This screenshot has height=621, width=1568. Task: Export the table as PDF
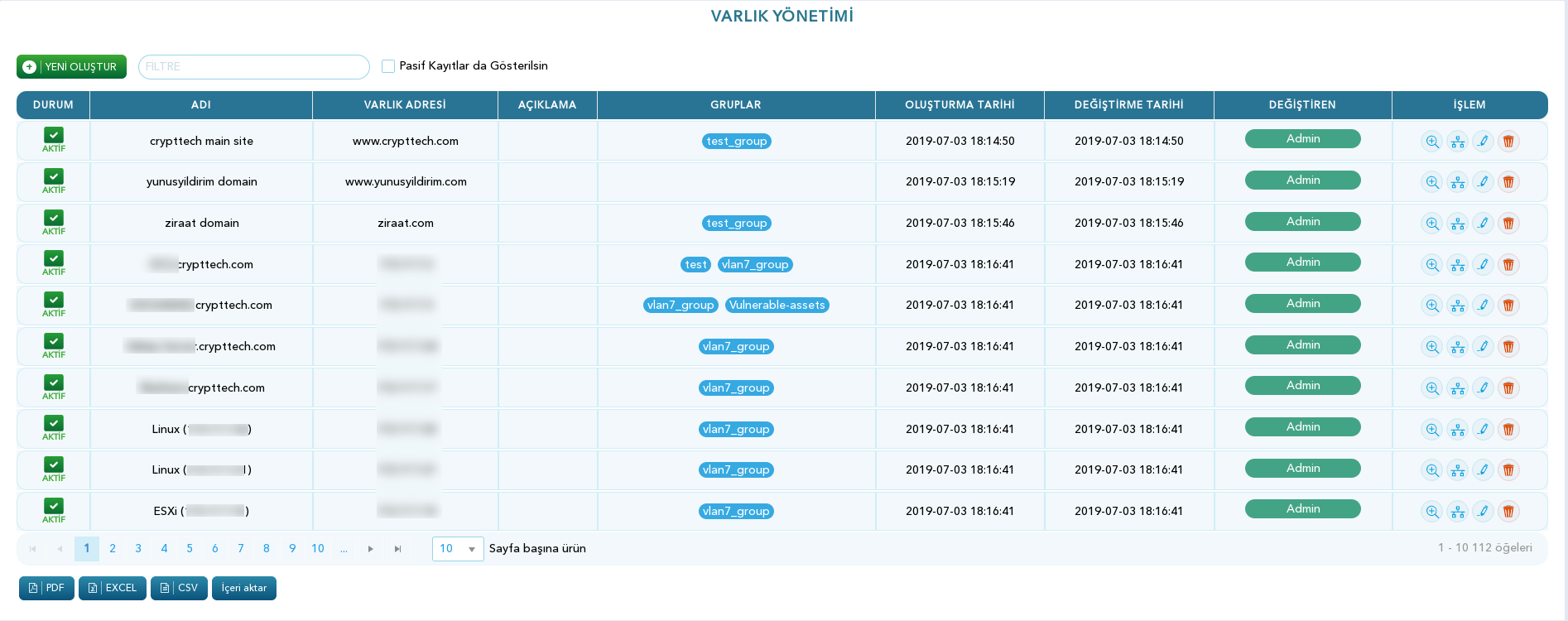[x=46, y=588]
